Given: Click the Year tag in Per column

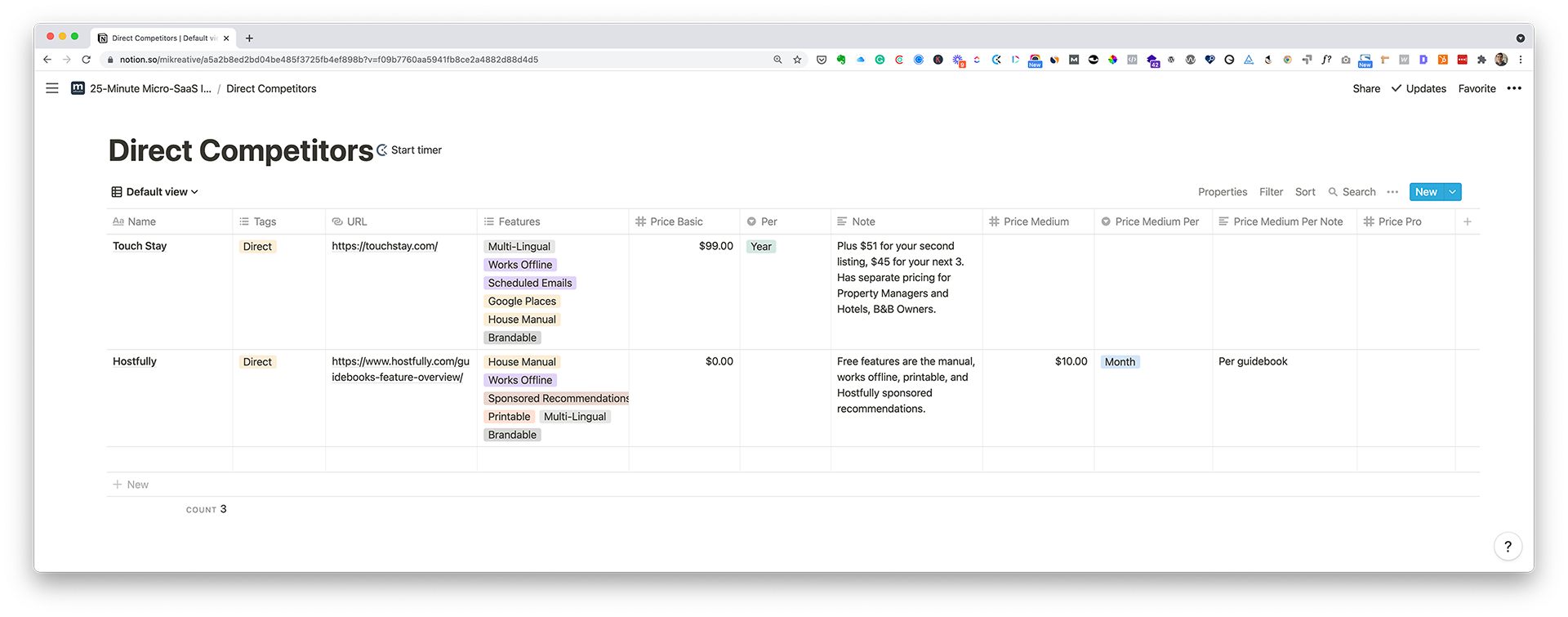Looking at the screenshot, I should pos(760,246).
